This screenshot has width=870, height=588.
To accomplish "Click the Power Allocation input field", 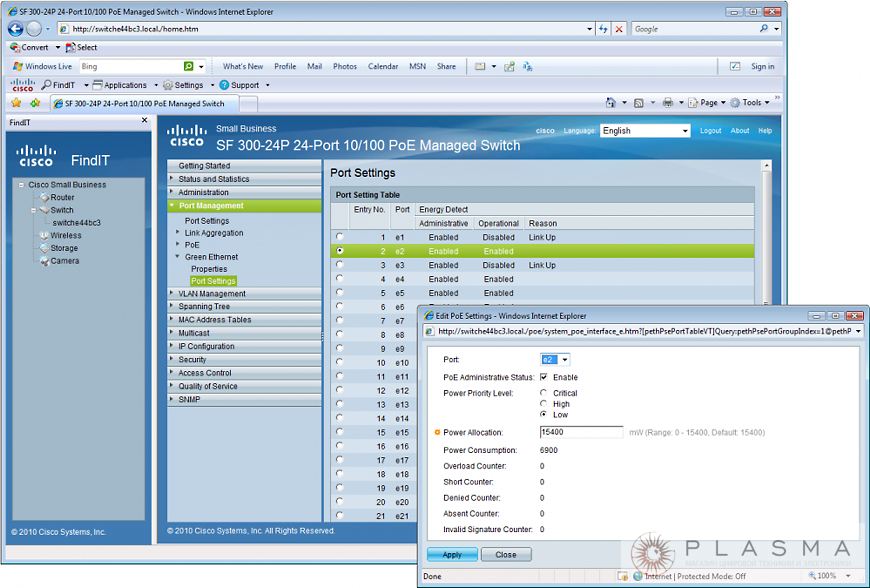I will [581, 432].
